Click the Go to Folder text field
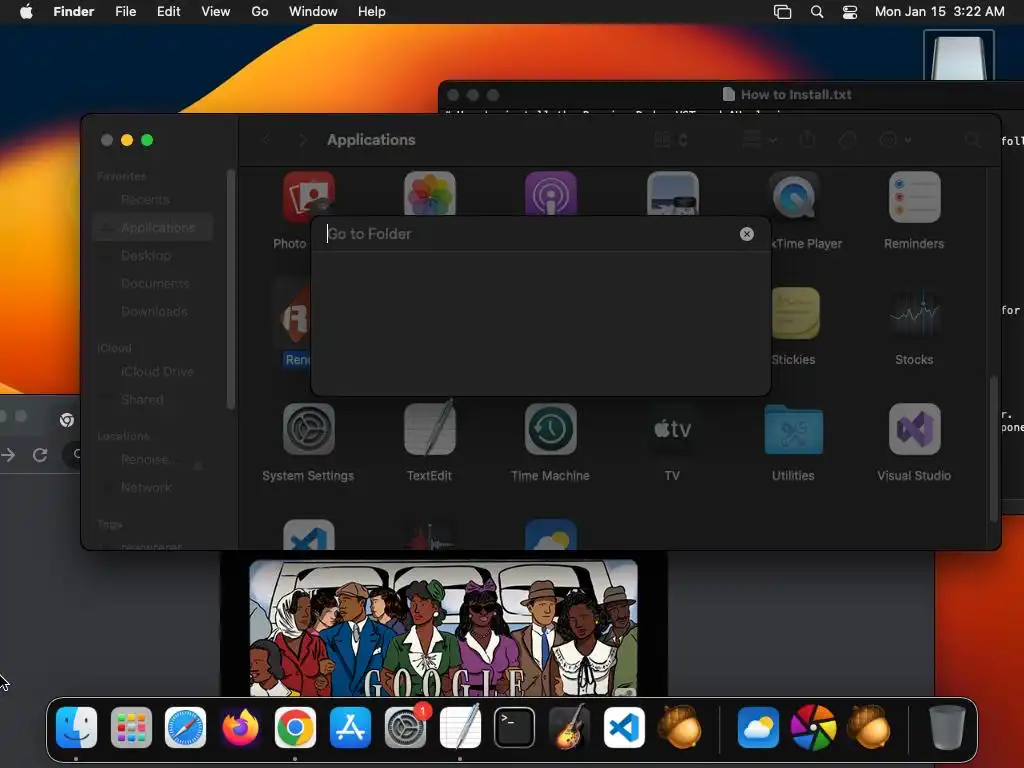Viewport: 1024px width, 768px height. 530,234
